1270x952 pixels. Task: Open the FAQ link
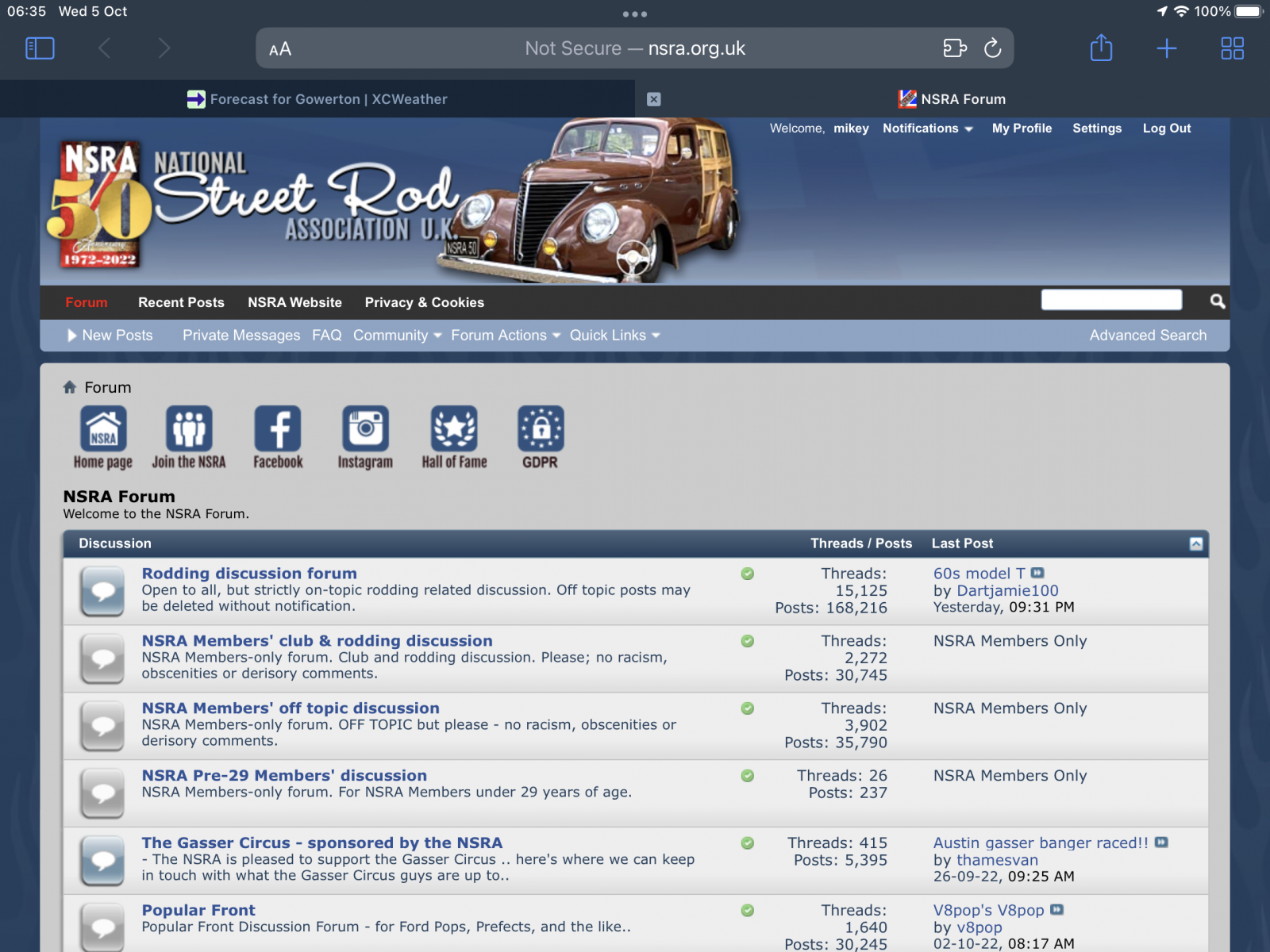pyautogui.click(x=327, y=336)
